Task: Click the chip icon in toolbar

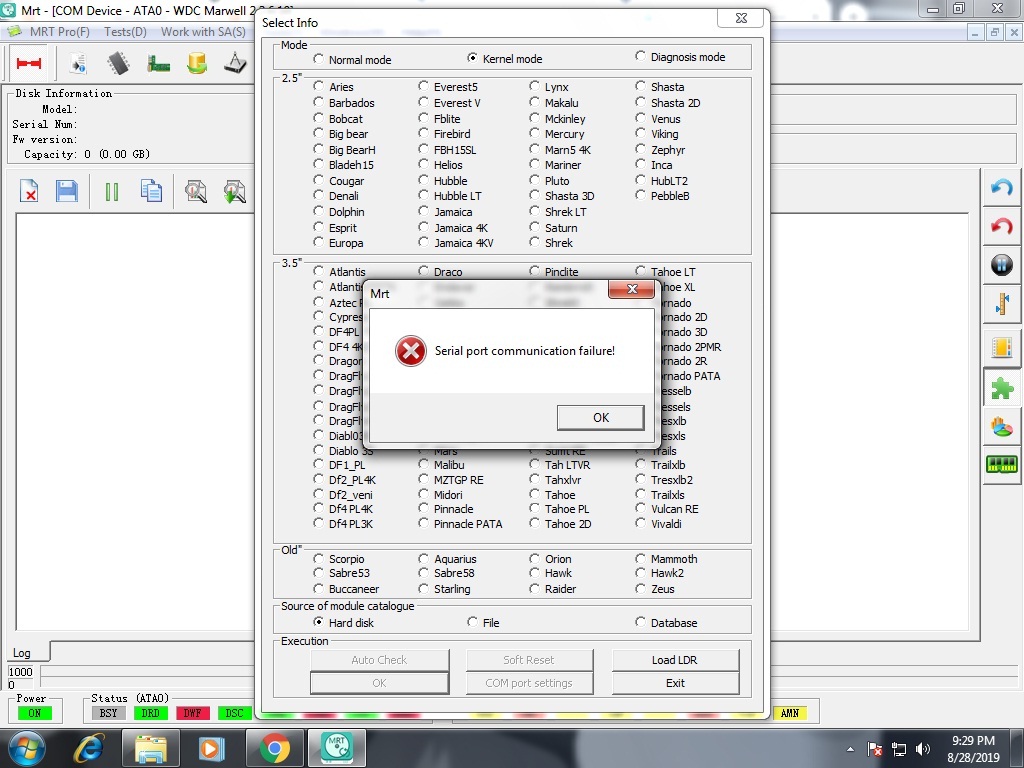Action: pos(118,63)
